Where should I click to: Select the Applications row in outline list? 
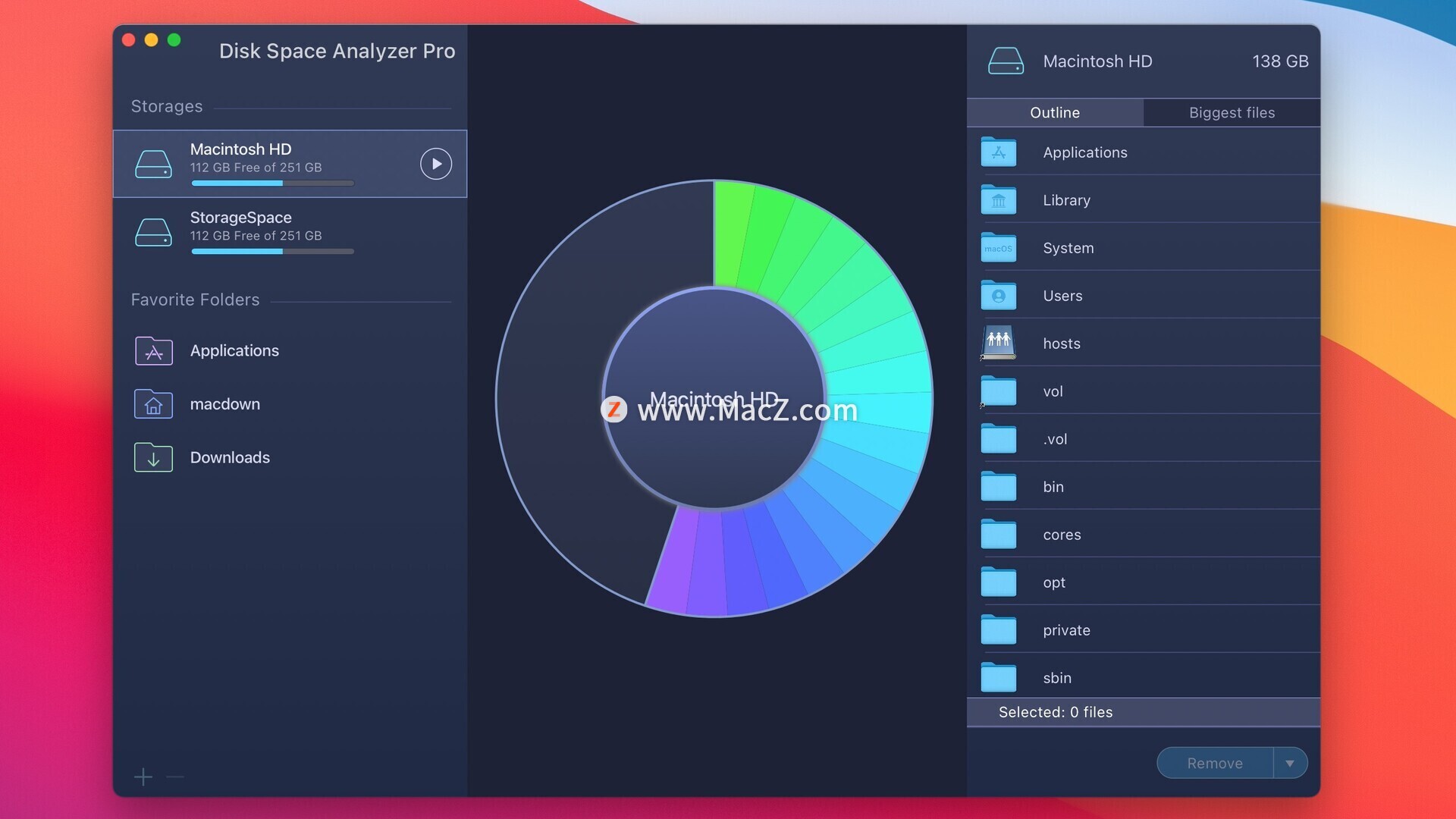point(1144,152)
